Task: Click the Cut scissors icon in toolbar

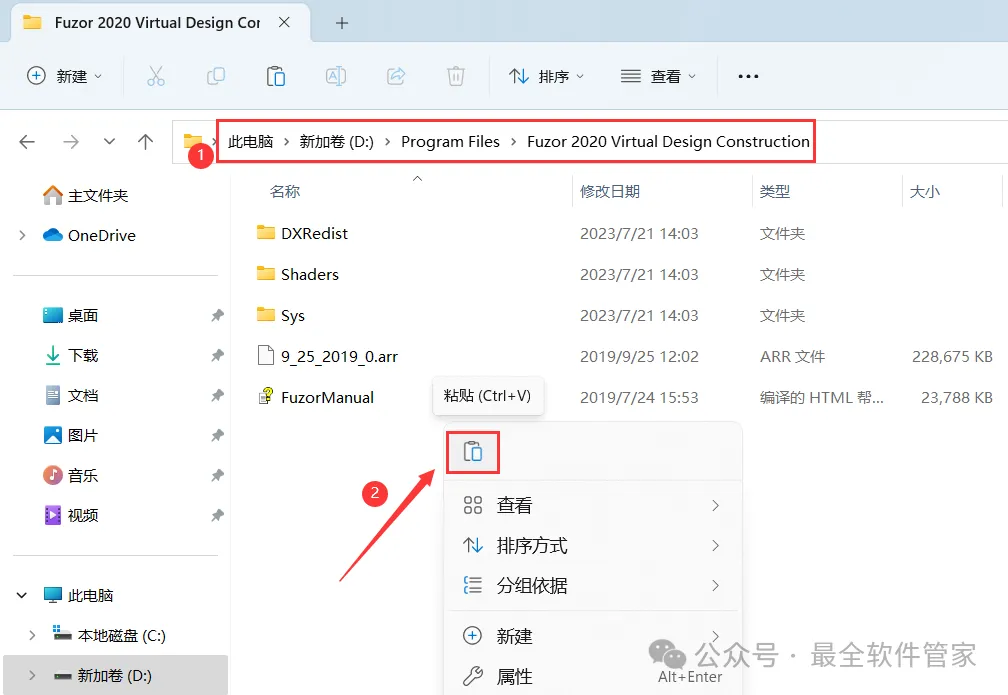Action: (x=156, y=77)
